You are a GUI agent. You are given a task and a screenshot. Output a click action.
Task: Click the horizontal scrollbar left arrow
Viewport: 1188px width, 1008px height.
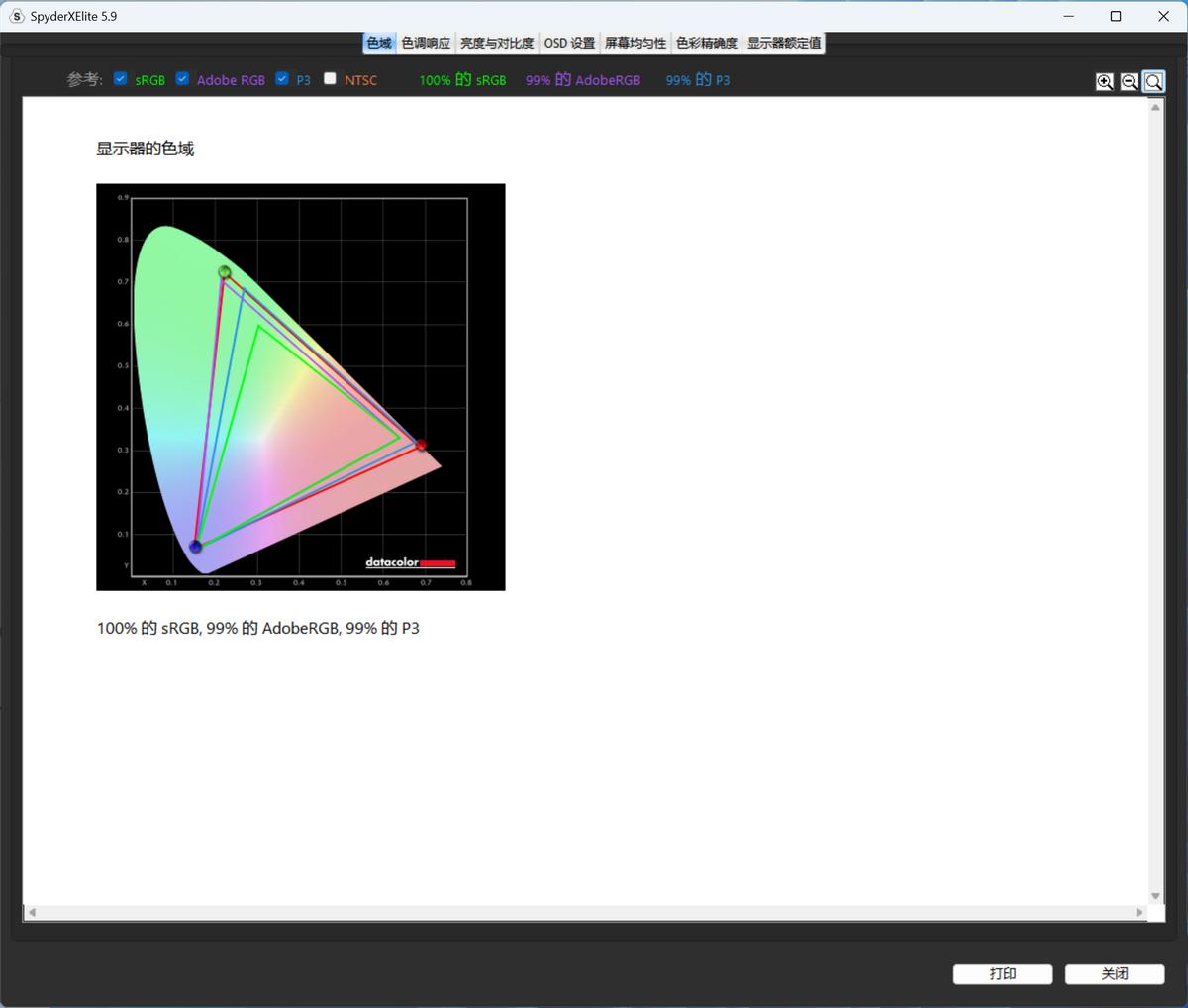click(x=32, y=913)
